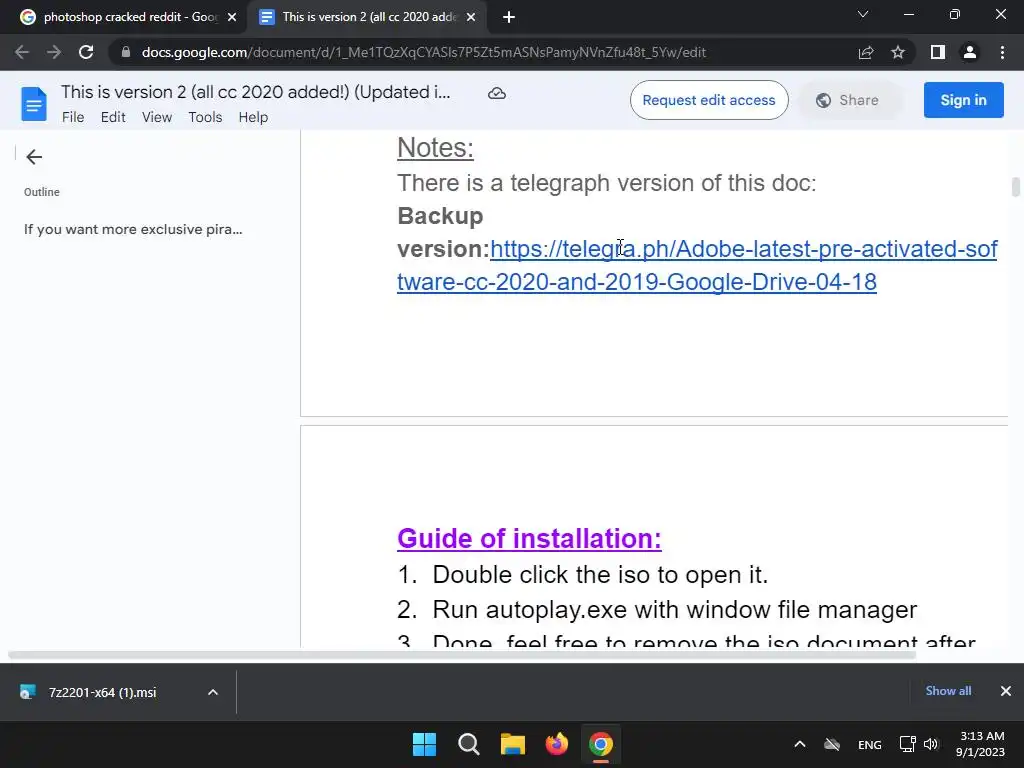This screenshot has width=1024, height=768.
Task: Show all downloads
Action: [948, 691]
